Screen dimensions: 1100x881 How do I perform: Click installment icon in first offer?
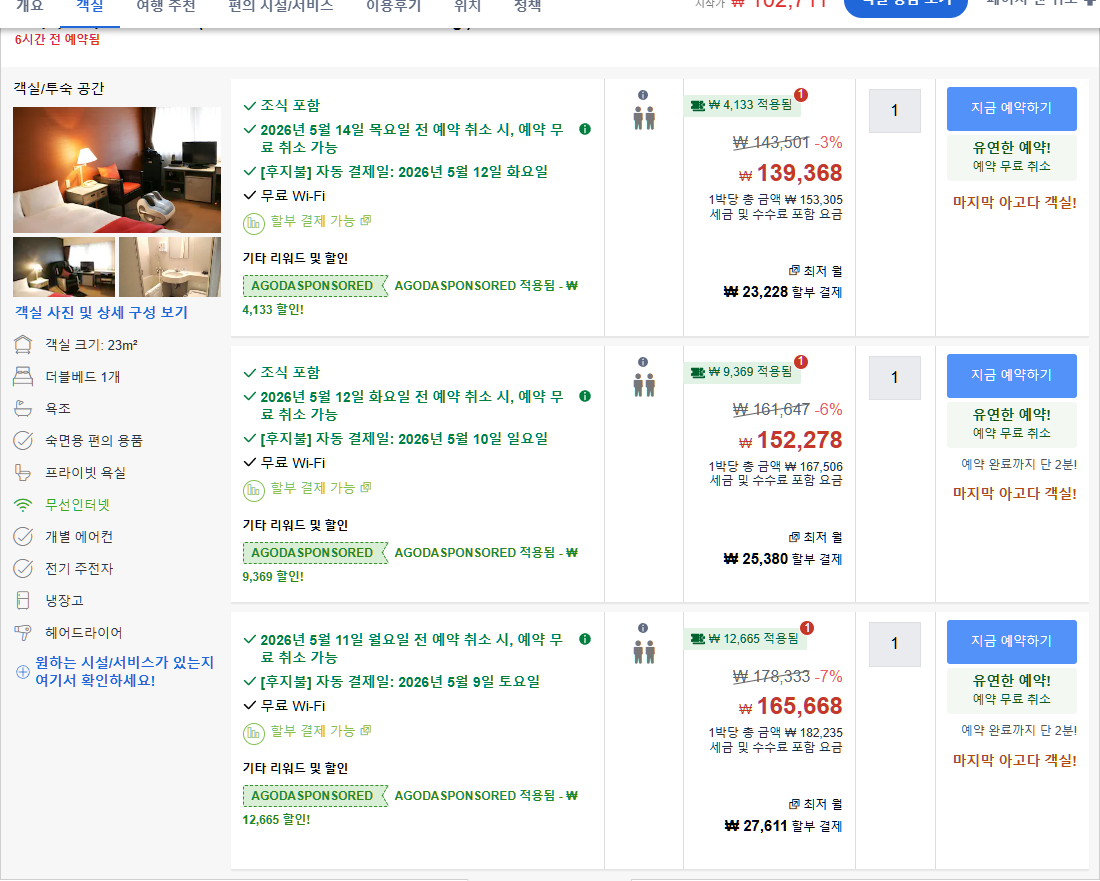253,224
